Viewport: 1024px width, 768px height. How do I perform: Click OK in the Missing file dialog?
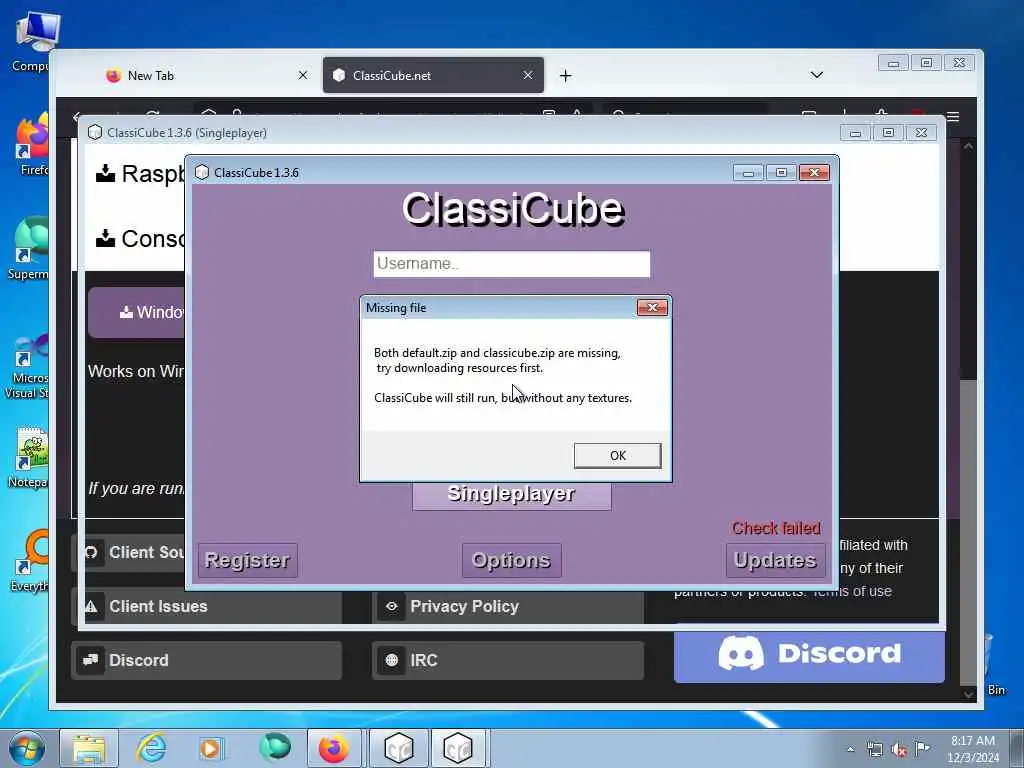pyautogui.click(x=617, y=455)
